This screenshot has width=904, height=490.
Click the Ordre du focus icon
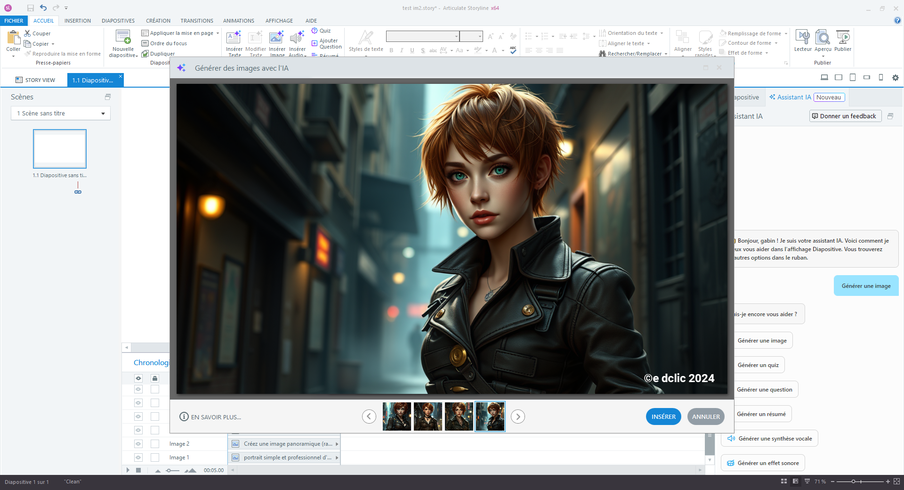[145, 43]
